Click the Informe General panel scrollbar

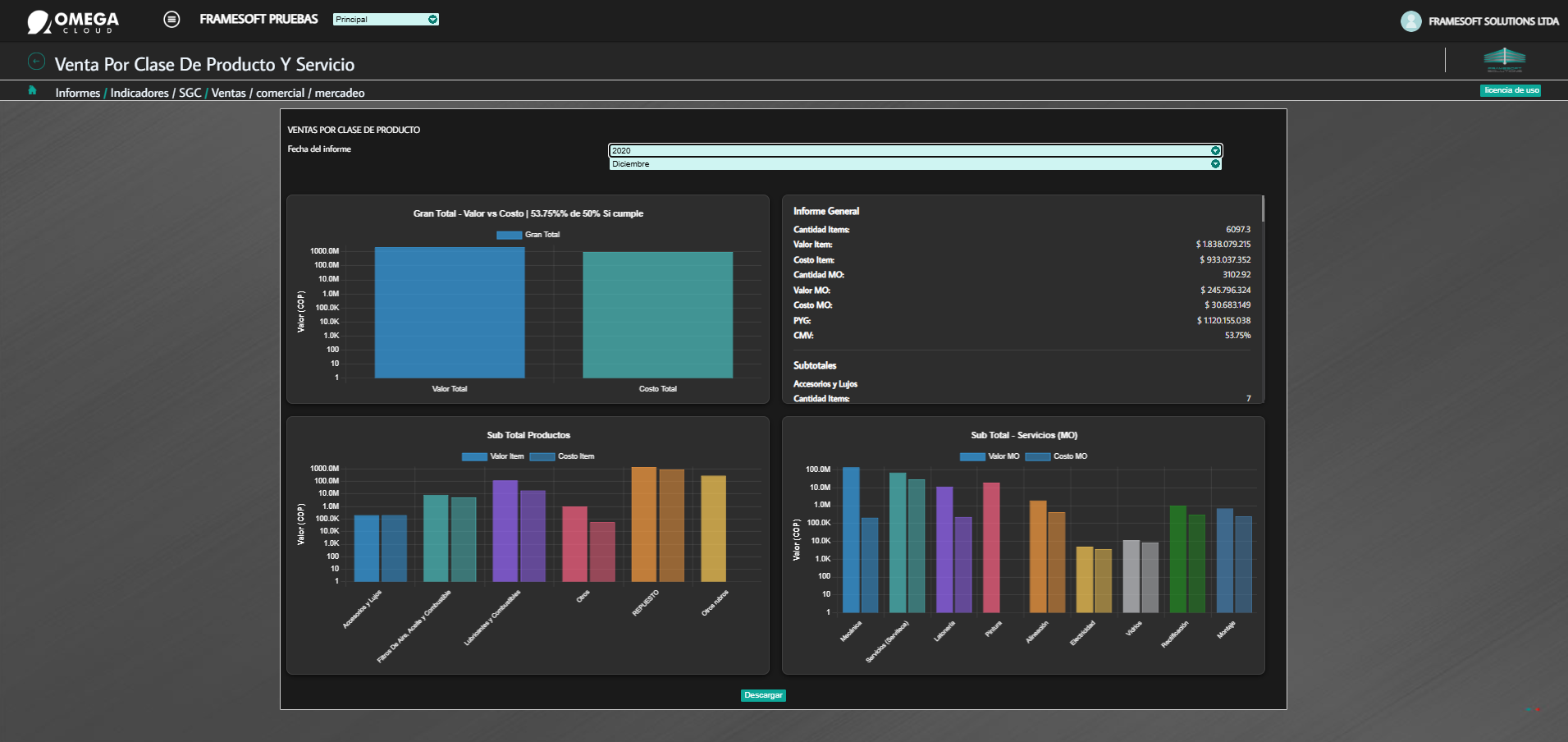pos(1263,208)
